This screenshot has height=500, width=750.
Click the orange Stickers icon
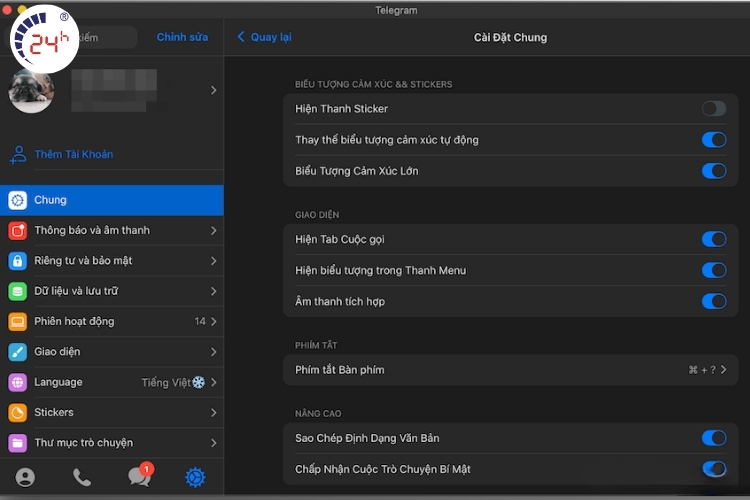[x=18, y=412]
